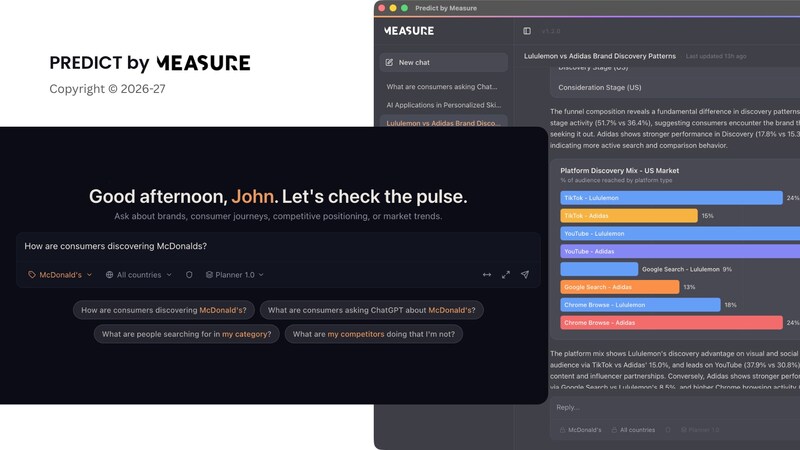Screen dimensions: 800x450
Task: Click McDonald's tag in the reply footer
Action: 581,430
